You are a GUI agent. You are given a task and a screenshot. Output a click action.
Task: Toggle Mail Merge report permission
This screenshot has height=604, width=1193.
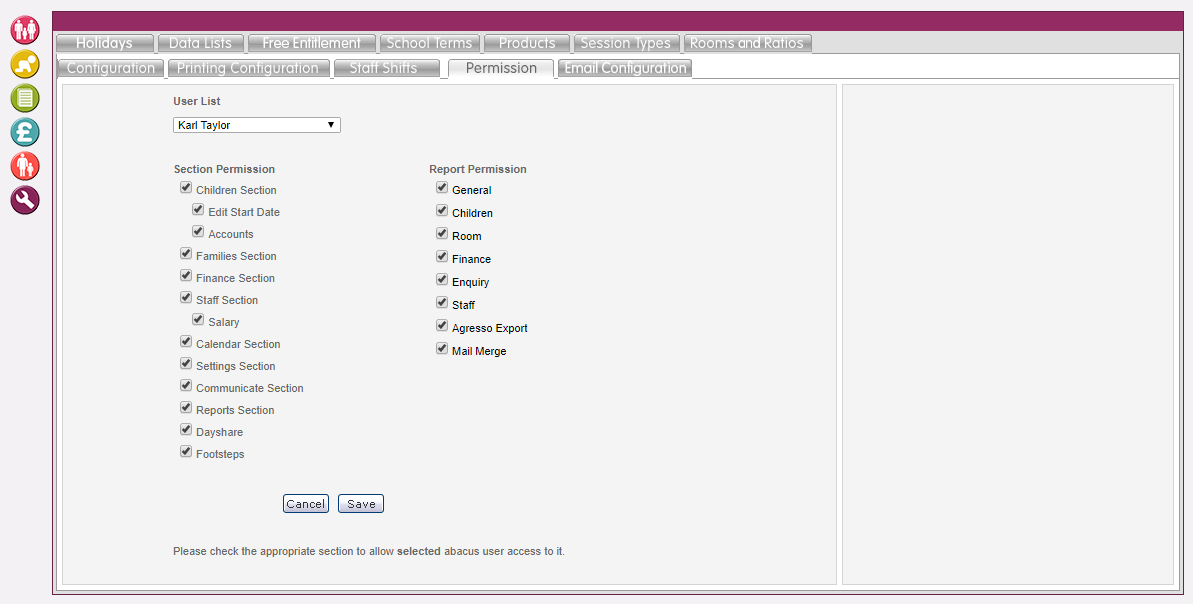point(441,348)
